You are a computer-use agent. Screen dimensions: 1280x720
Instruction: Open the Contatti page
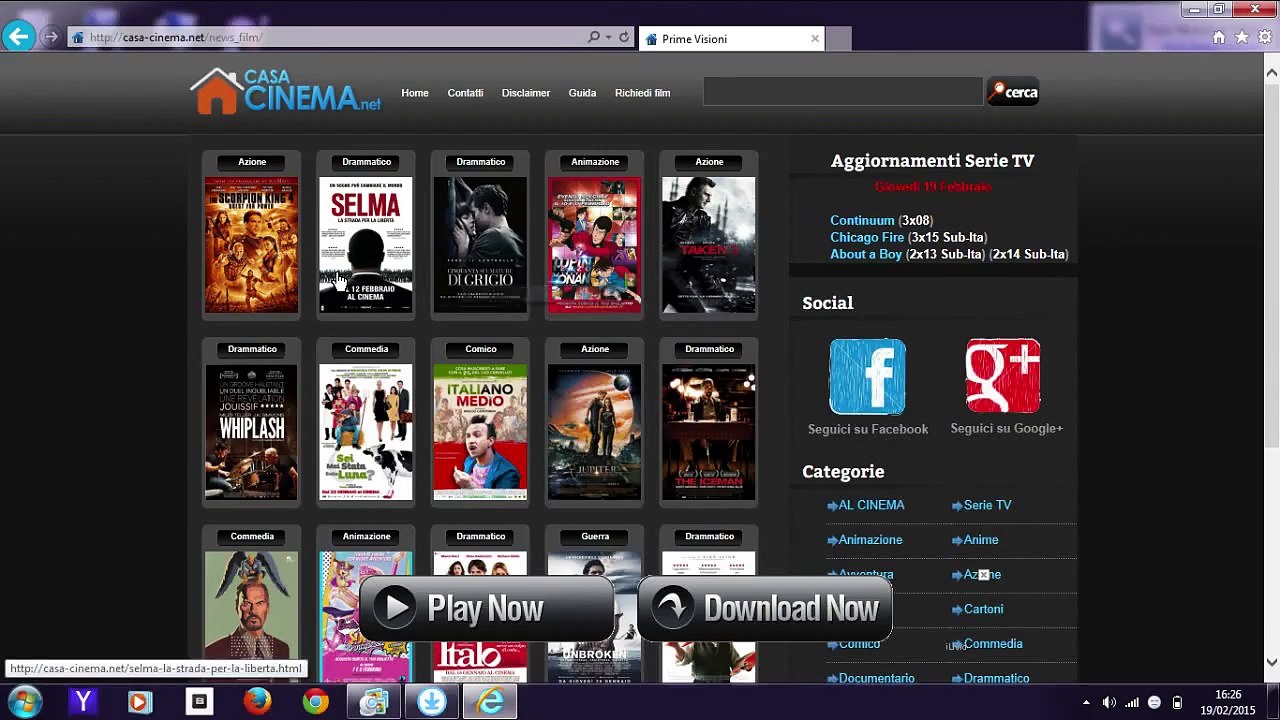pos(465,93)
